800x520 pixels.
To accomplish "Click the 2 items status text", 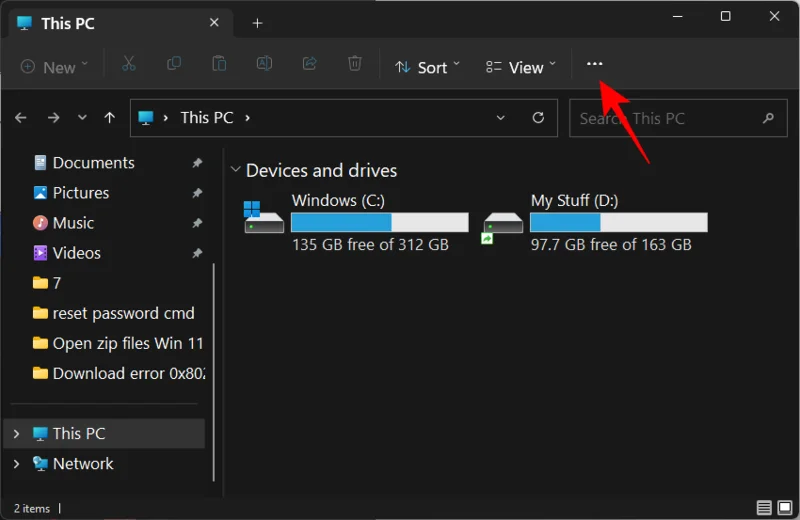I will (32, 508).
